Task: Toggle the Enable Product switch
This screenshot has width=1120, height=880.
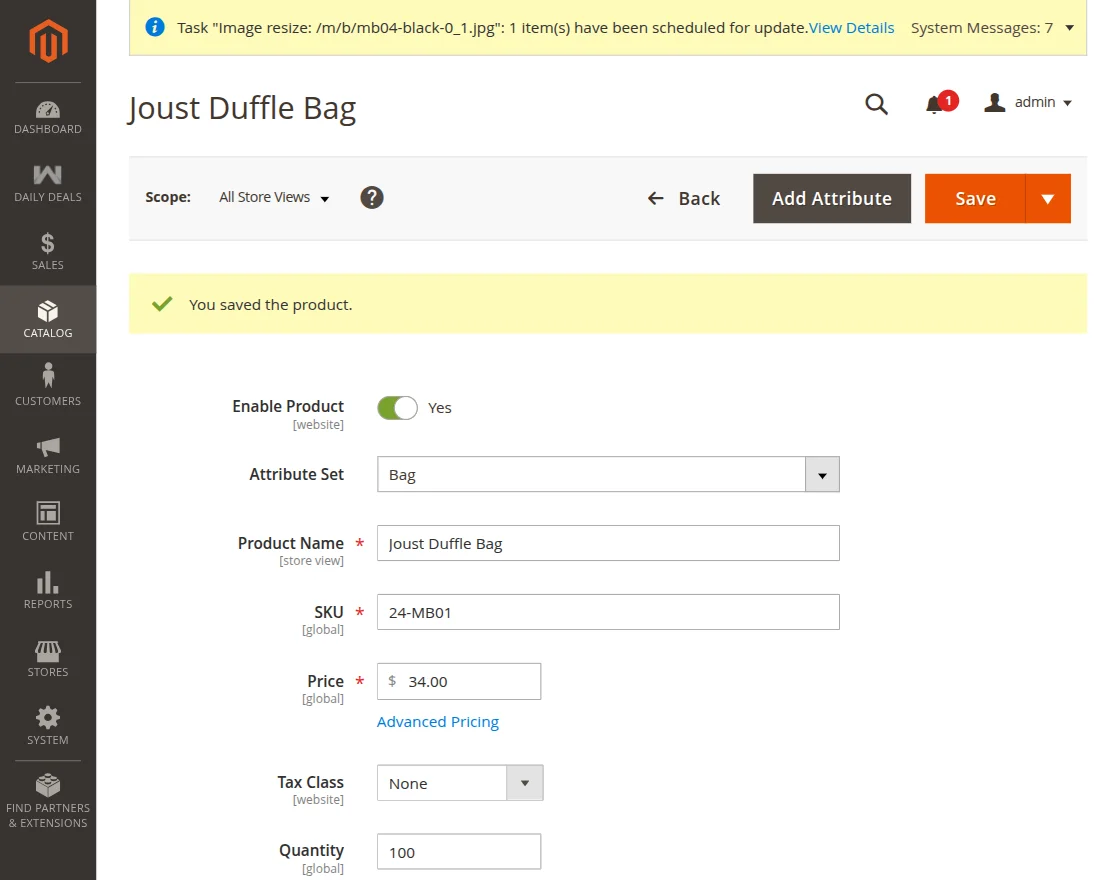Action: point(397,408)
